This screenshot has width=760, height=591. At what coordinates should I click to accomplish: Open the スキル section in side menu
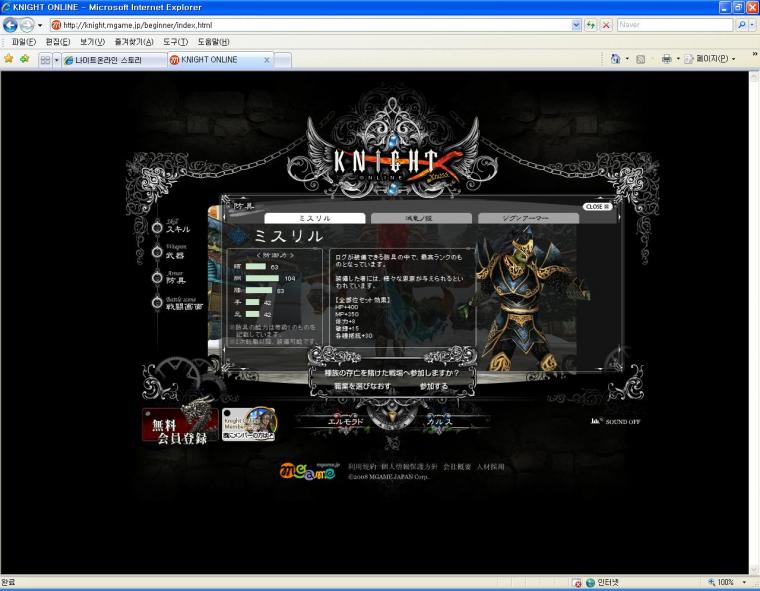tap(178, 229)
